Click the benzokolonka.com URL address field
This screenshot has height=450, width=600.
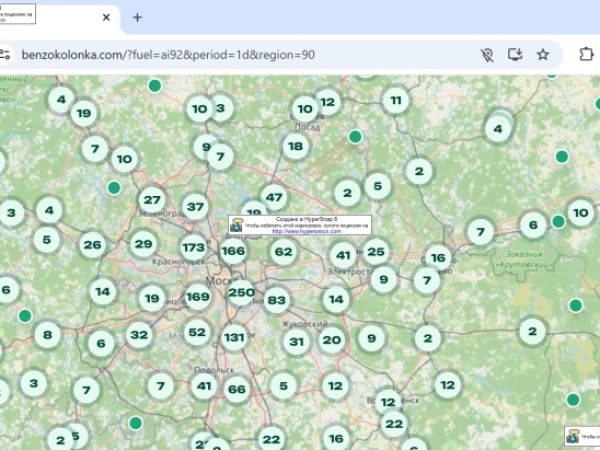168,55
